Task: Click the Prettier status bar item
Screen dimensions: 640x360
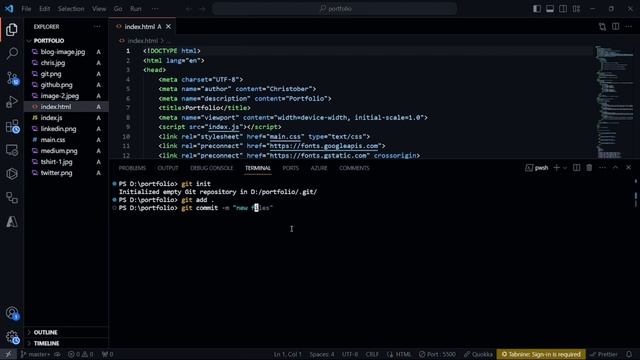Action: tap(604, 354)
